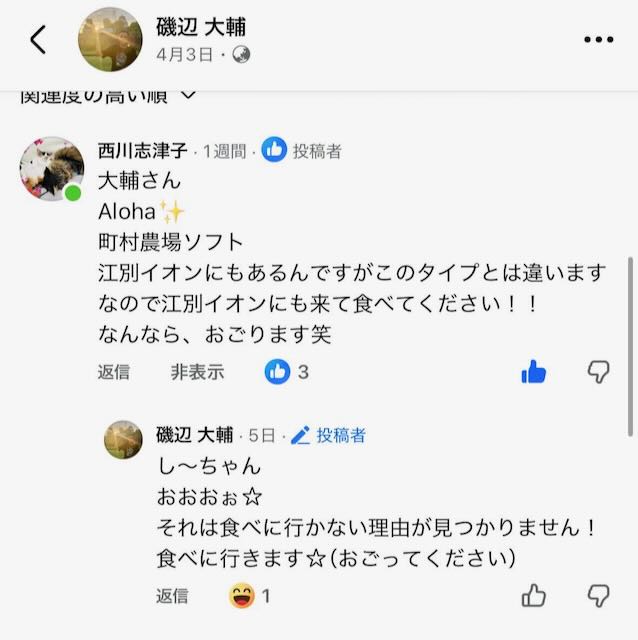Viewport: 638px width, 640px height.
Task: Click 返信 under 磯辺 大輔's reply
Action: click(x=171, y=596)
